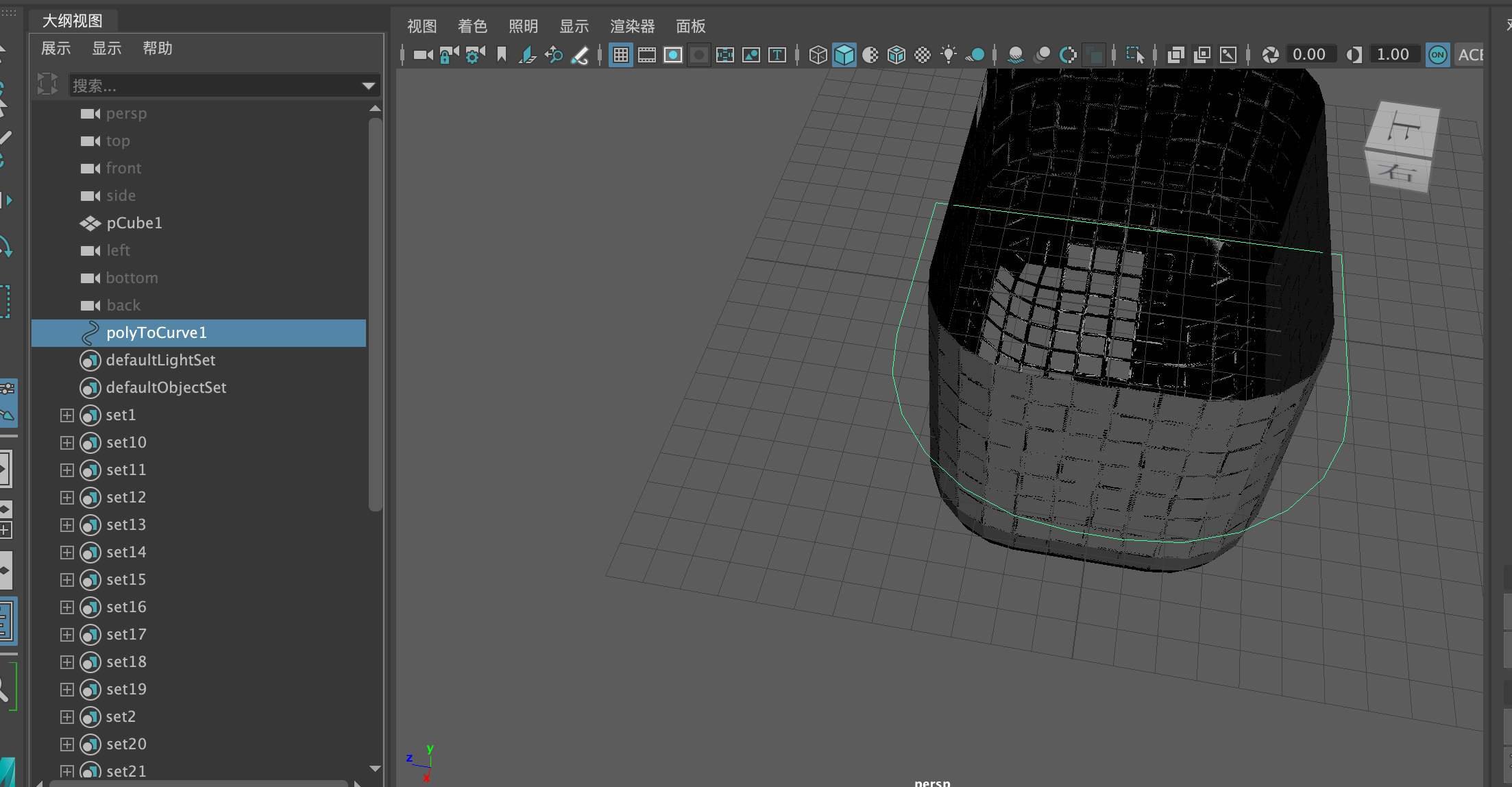This screenshot has width=1512, height=787.
Task: Click the exposure value field 0.00
Action: 1309,55
